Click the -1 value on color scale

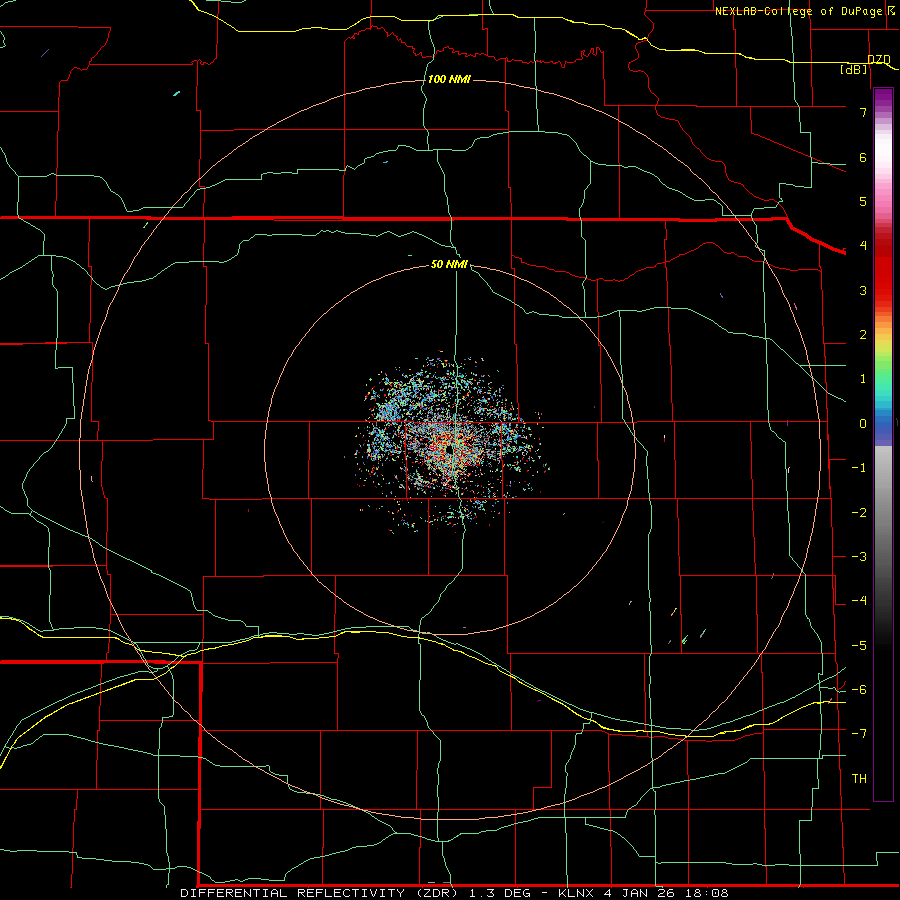pos(859,468)
